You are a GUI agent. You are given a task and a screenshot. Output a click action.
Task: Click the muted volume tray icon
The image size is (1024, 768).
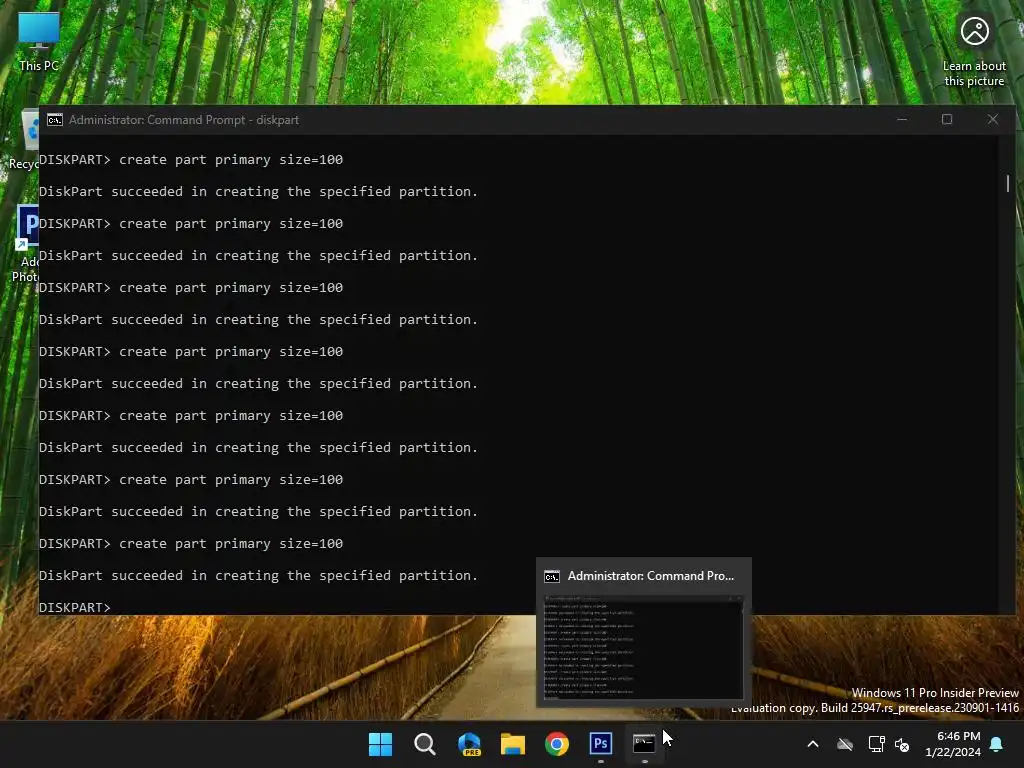902,744
